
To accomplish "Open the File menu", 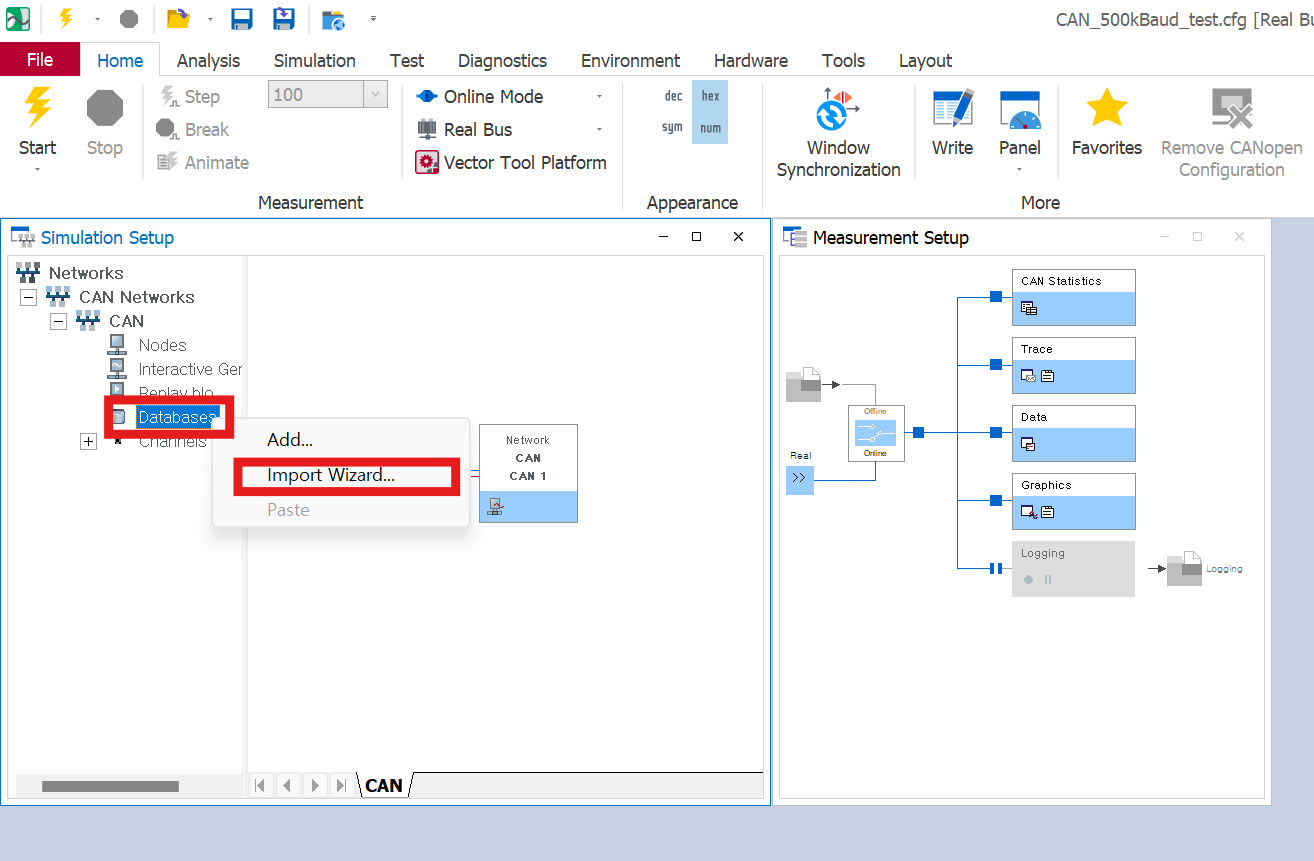I will (x=40, y=60).
